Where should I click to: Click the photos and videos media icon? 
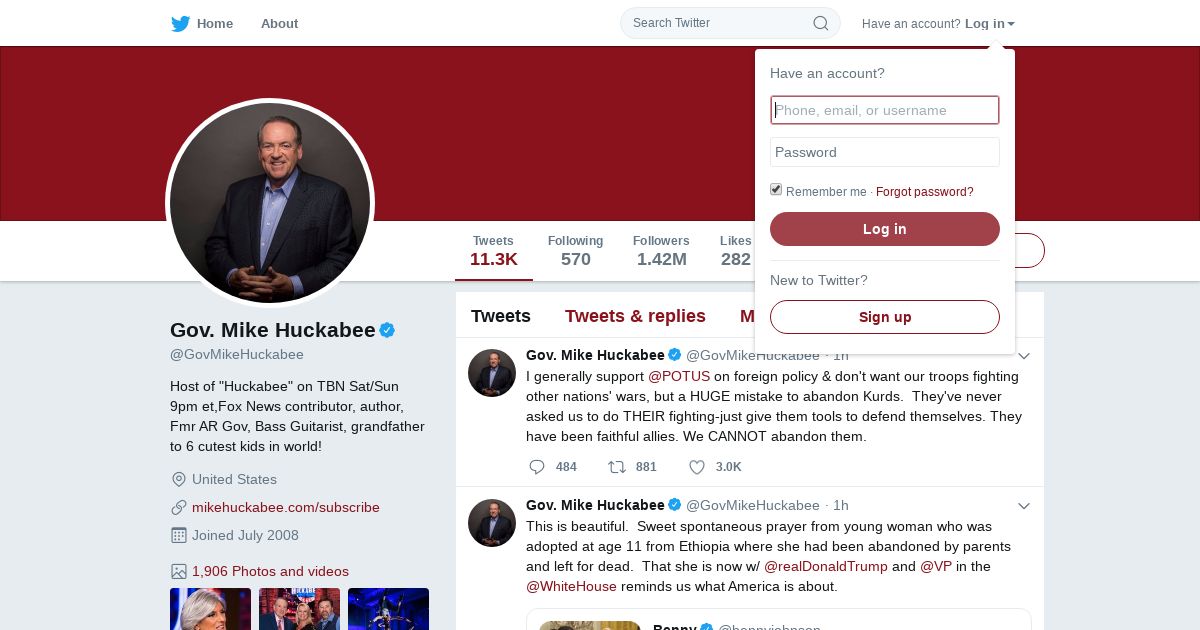[x=179, y=571]
